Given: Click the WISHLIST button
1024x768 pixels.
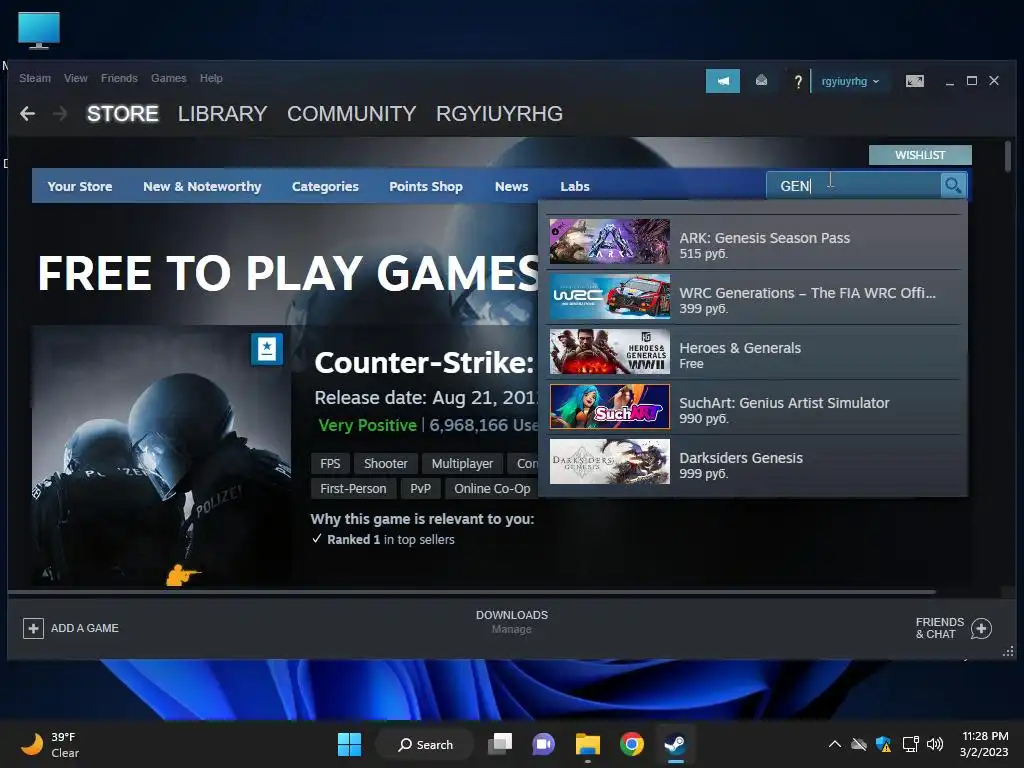Looking at the screenshot, I should 920,155.
